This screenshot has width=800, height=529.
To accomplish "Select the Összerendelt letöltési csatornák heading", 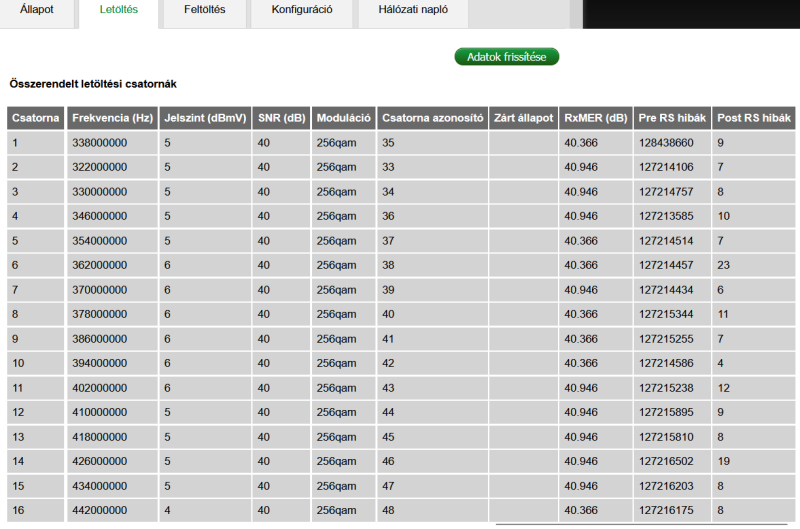I will [x=93, y=84].
